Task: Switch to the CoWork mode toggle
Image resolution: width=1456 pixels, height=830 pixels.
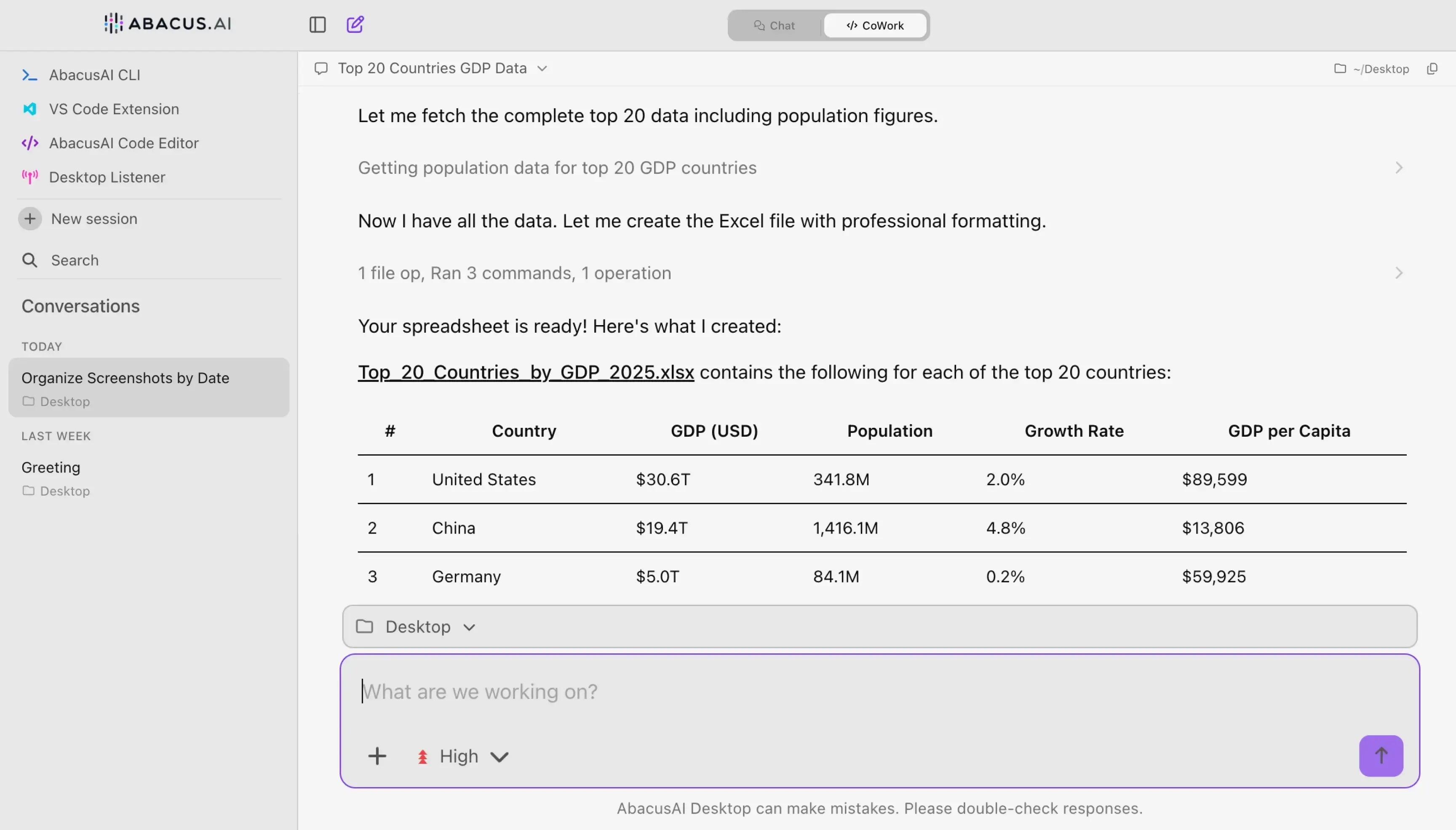Action: (875, 26)
